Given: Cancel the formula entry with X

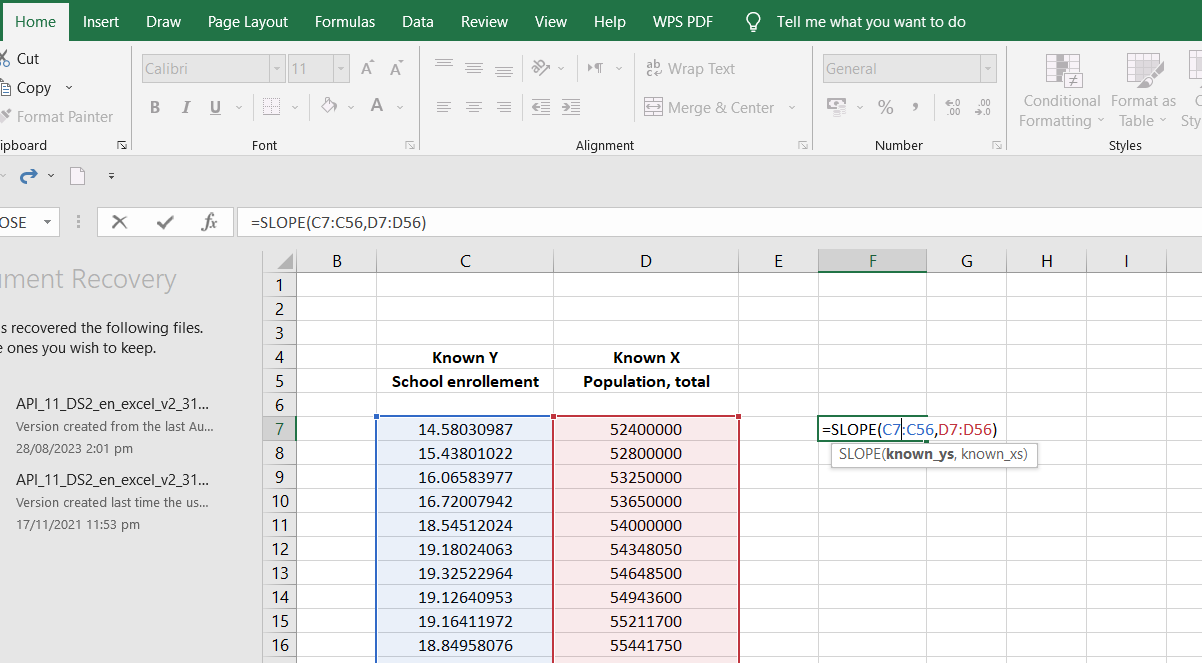Looking at the screenshot, I should coord(120,222).
